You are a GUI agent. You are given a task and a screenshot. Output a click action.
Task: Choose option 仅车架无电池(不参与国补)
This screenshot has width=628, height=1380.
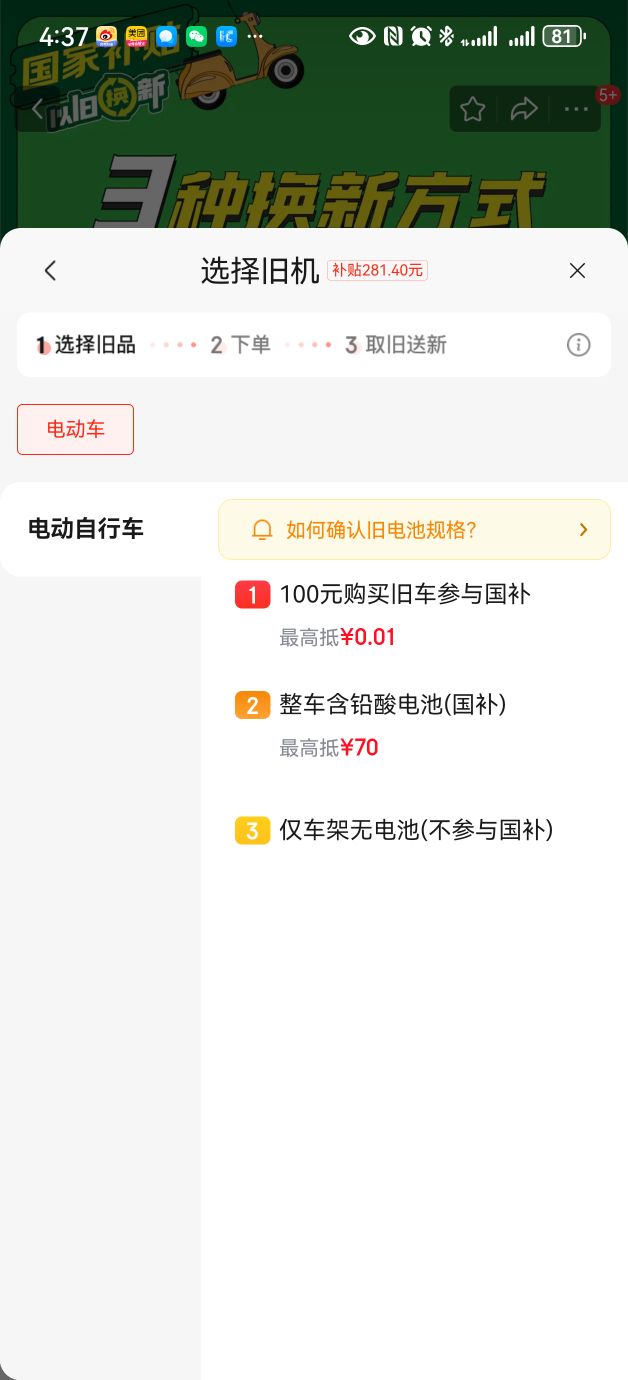[x=416, y=830]
